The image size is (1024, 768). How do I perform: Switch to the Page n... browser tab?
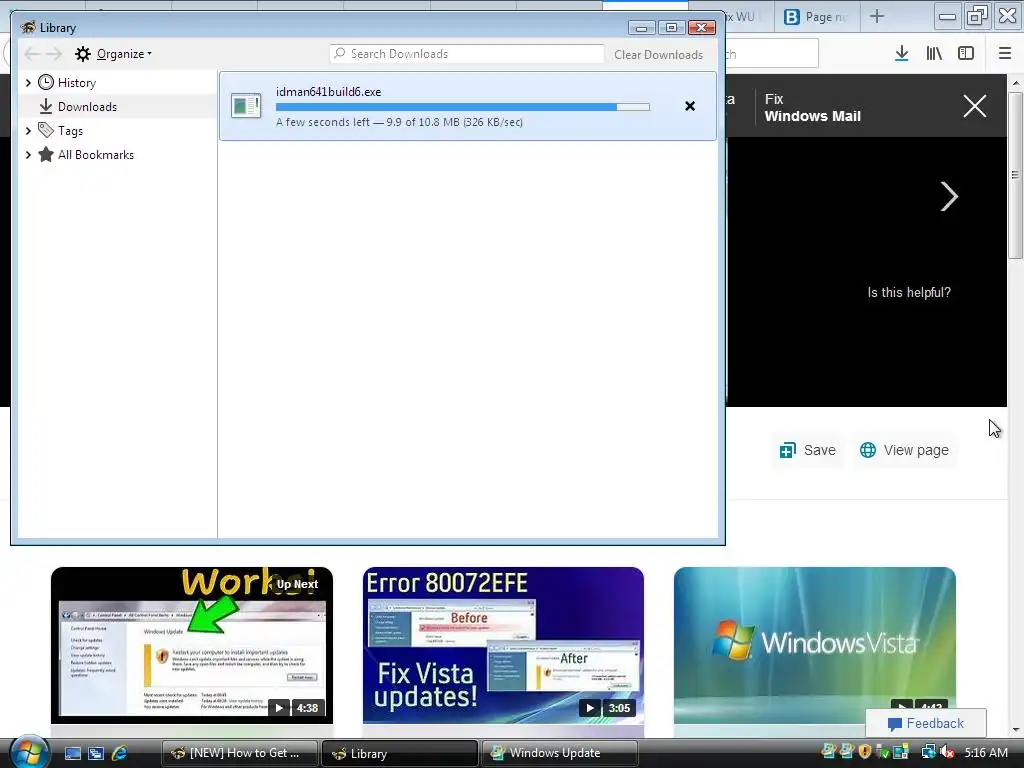pos(816,17)
